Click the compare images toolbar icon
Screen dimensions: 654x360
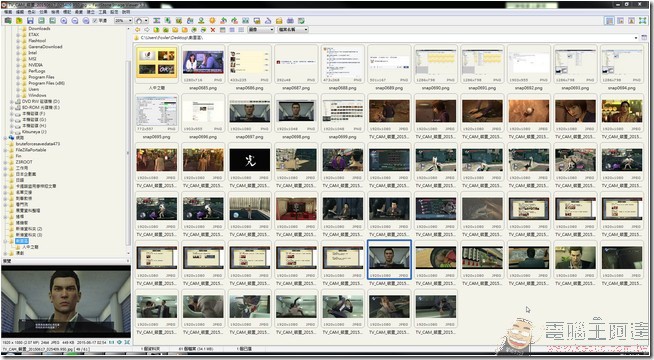click(x=246, y=20)
